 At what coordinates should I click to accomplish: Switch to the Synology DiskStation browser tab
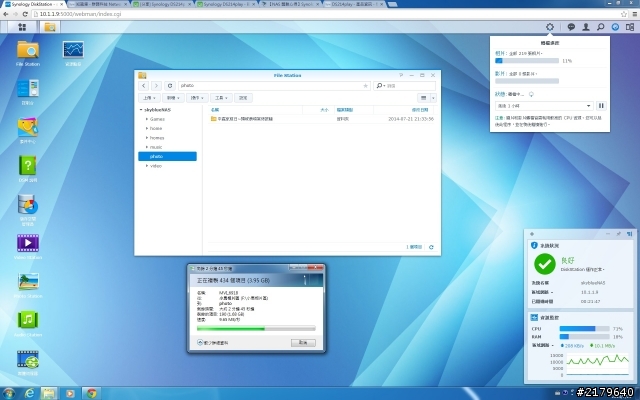tap(33, 4)
